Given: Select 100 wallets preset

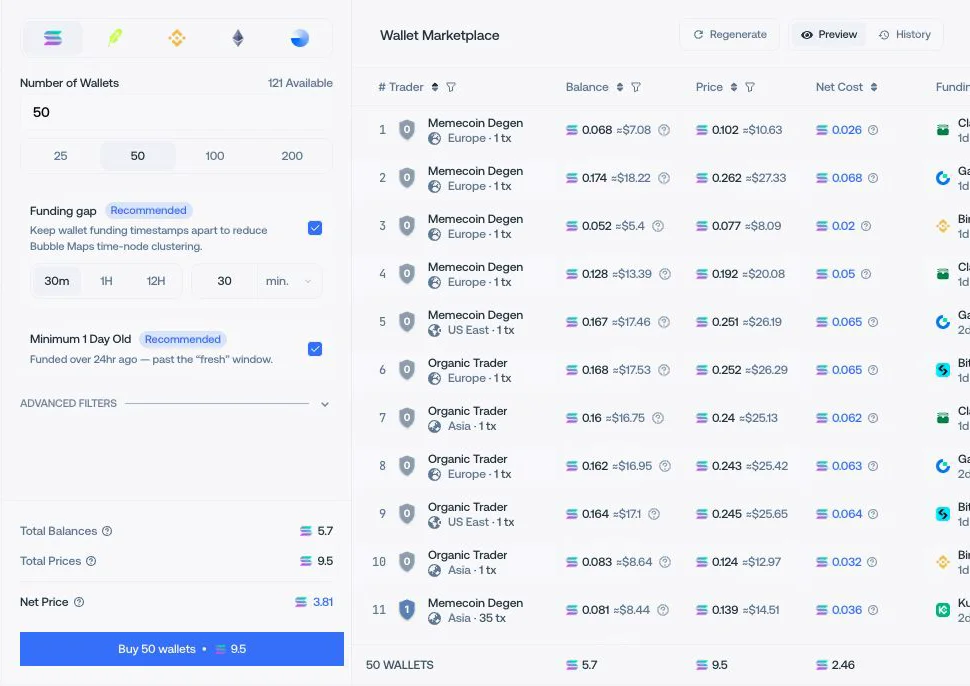Looking at the screenshot, I should [215, 156].
